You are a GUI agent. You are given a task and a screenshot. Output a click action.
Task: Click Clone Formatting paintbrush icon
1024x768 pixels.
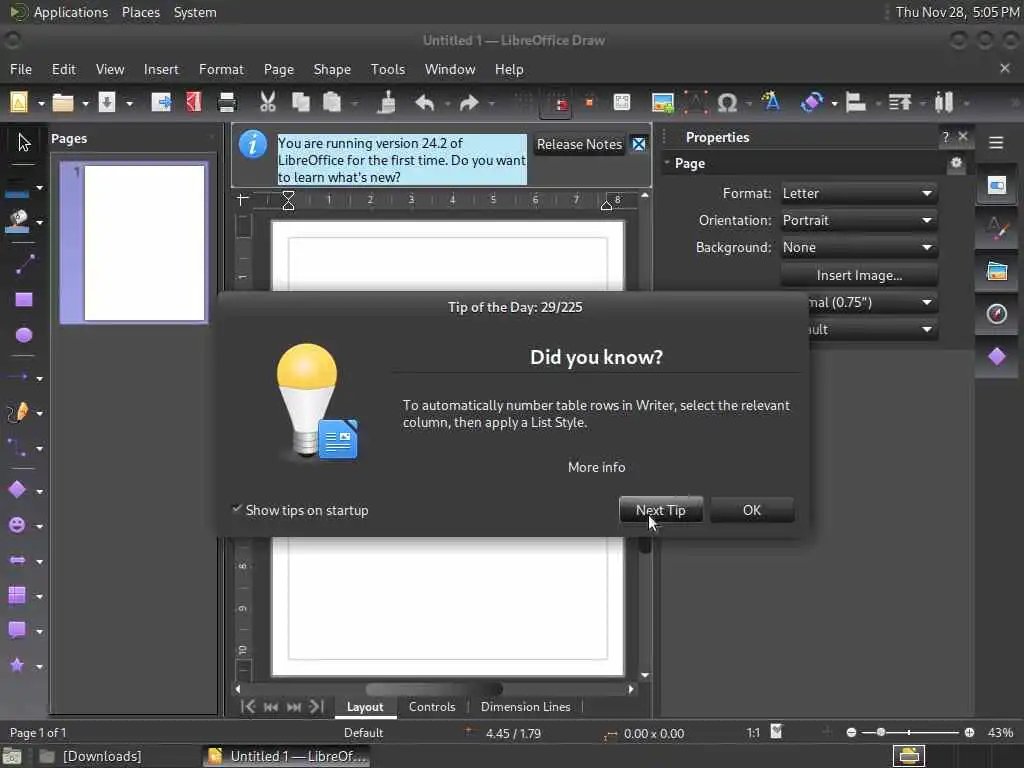(x=387, y=103)
